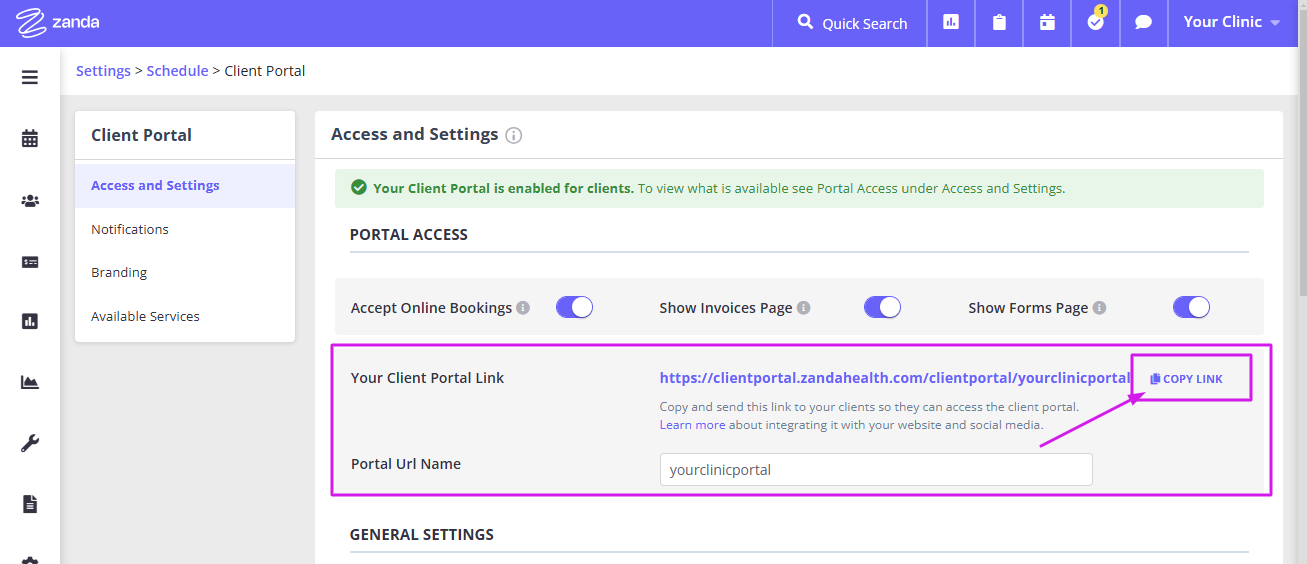The width and height of the screenshot is (1307, 564).
Task: Click the clipboard icon in top bar
Action: tap(999, 23)
